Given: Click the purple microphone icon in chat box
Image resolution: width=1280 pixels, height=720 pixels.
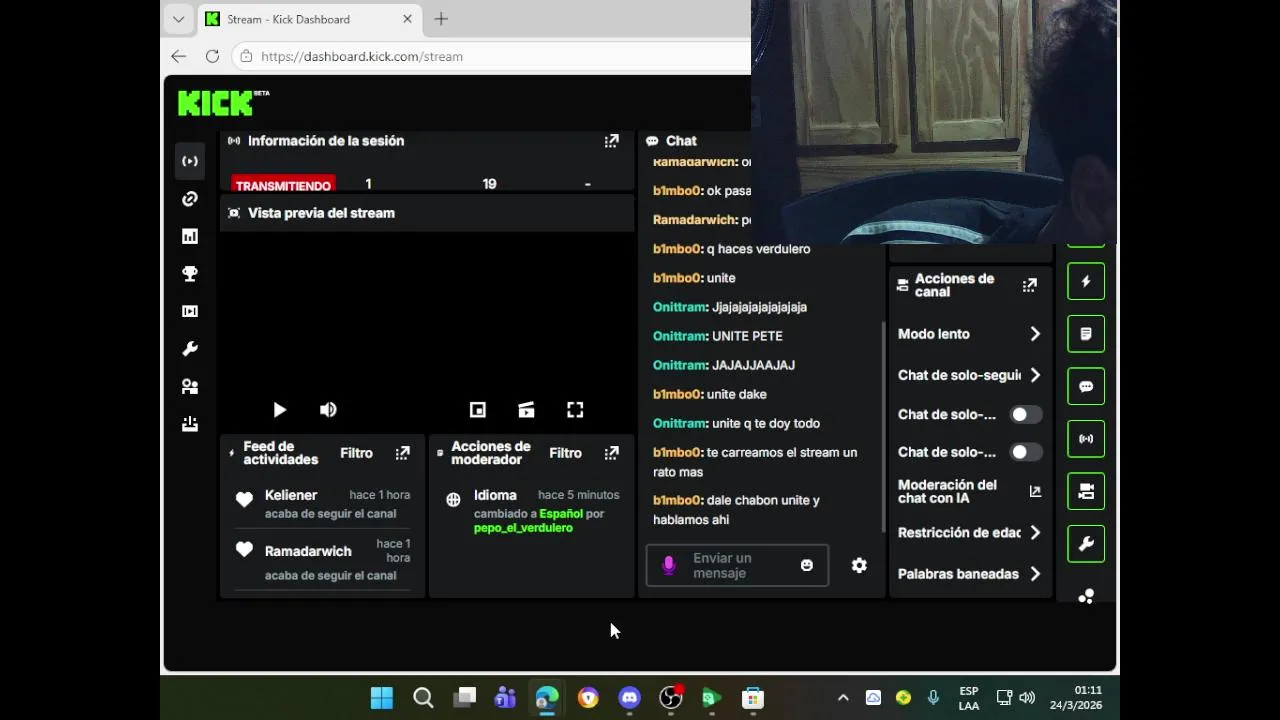Looking at the screenshot, I should click(x=669, y=566).
